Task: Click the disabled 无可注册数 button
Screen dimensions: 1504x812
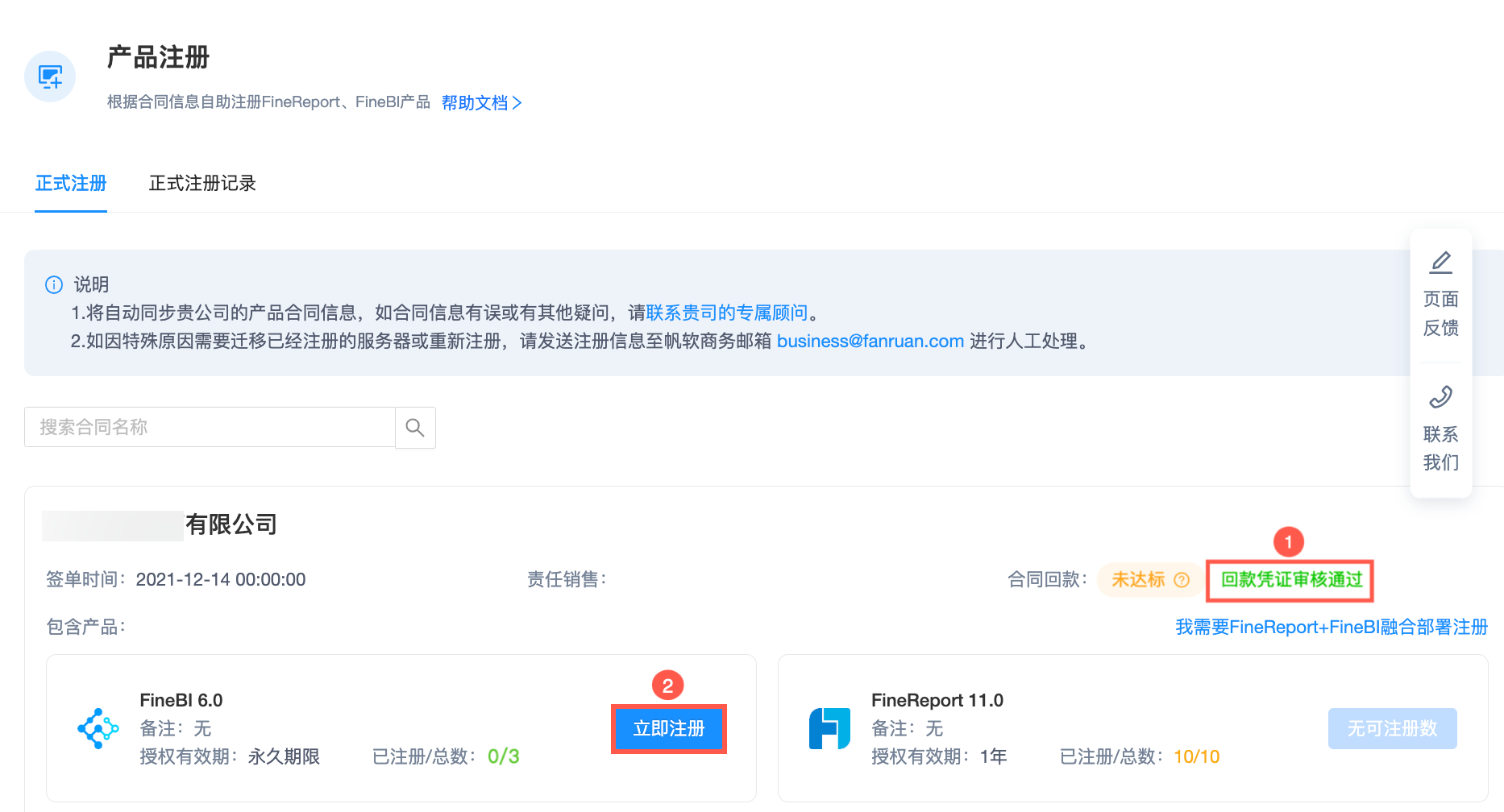Action: (x=1392, y=729)
